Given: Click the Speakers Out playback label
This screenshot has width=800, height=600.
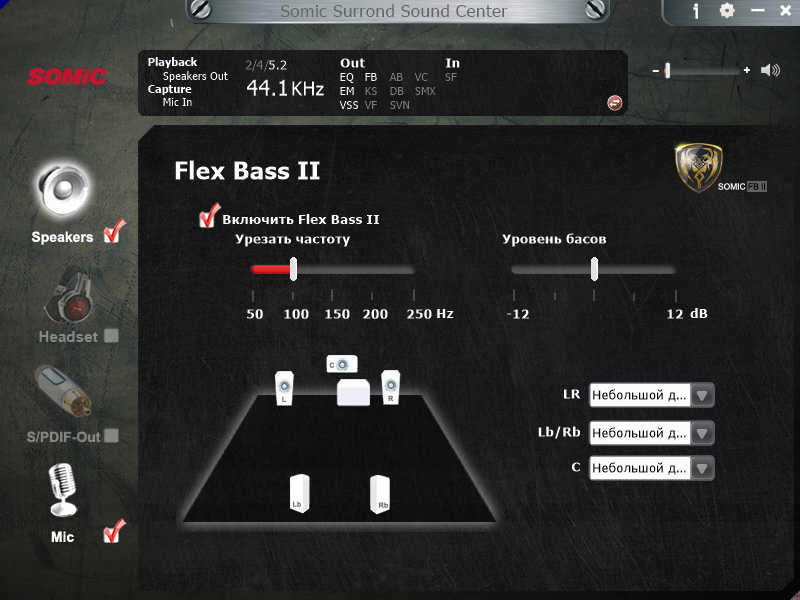Looking at the screenshot, I should [x=195, y=76].
